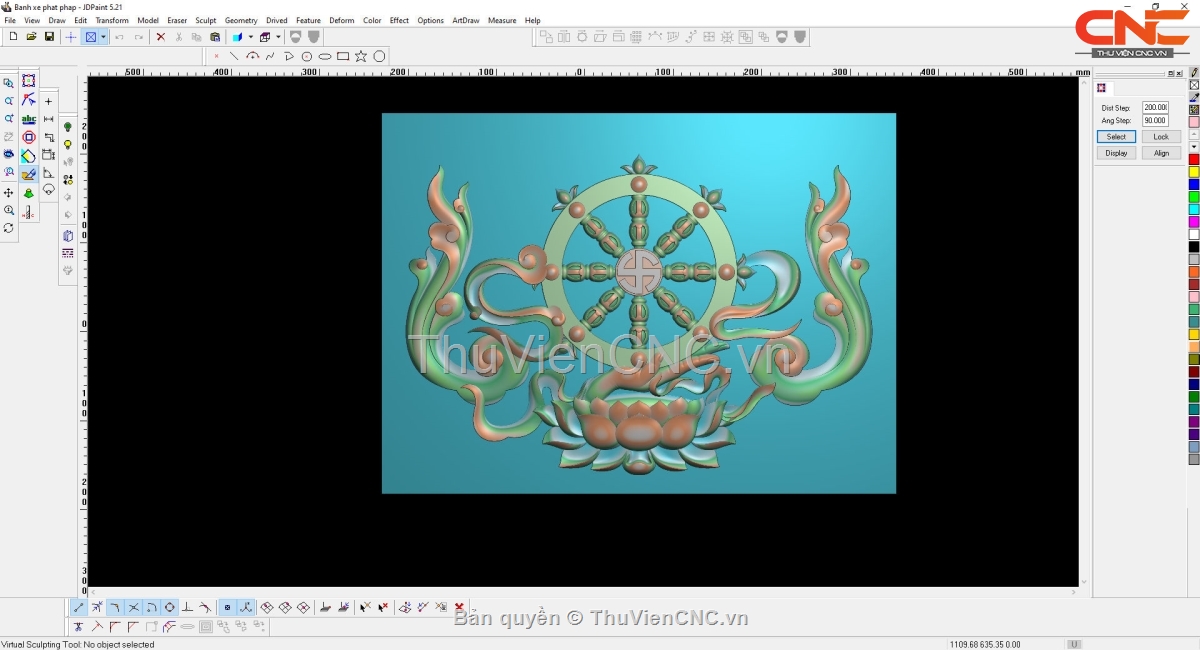Toggle the endpoint snap button
The height and width of the screenshot is (650, 1200).
[79, 607]
